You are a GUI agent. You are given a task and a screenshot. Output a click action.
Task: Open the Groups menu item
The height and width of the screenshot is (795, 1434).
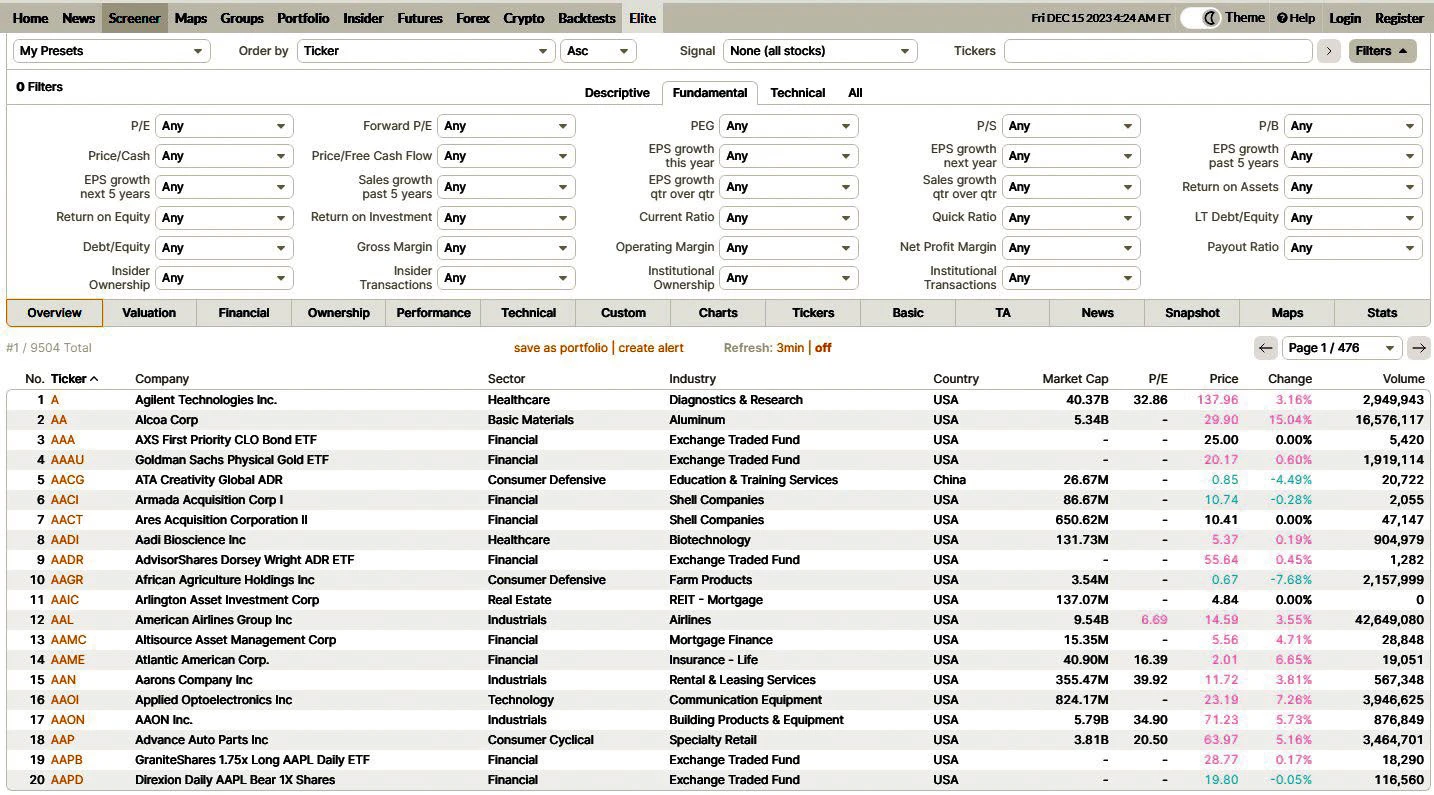point(242,18)
